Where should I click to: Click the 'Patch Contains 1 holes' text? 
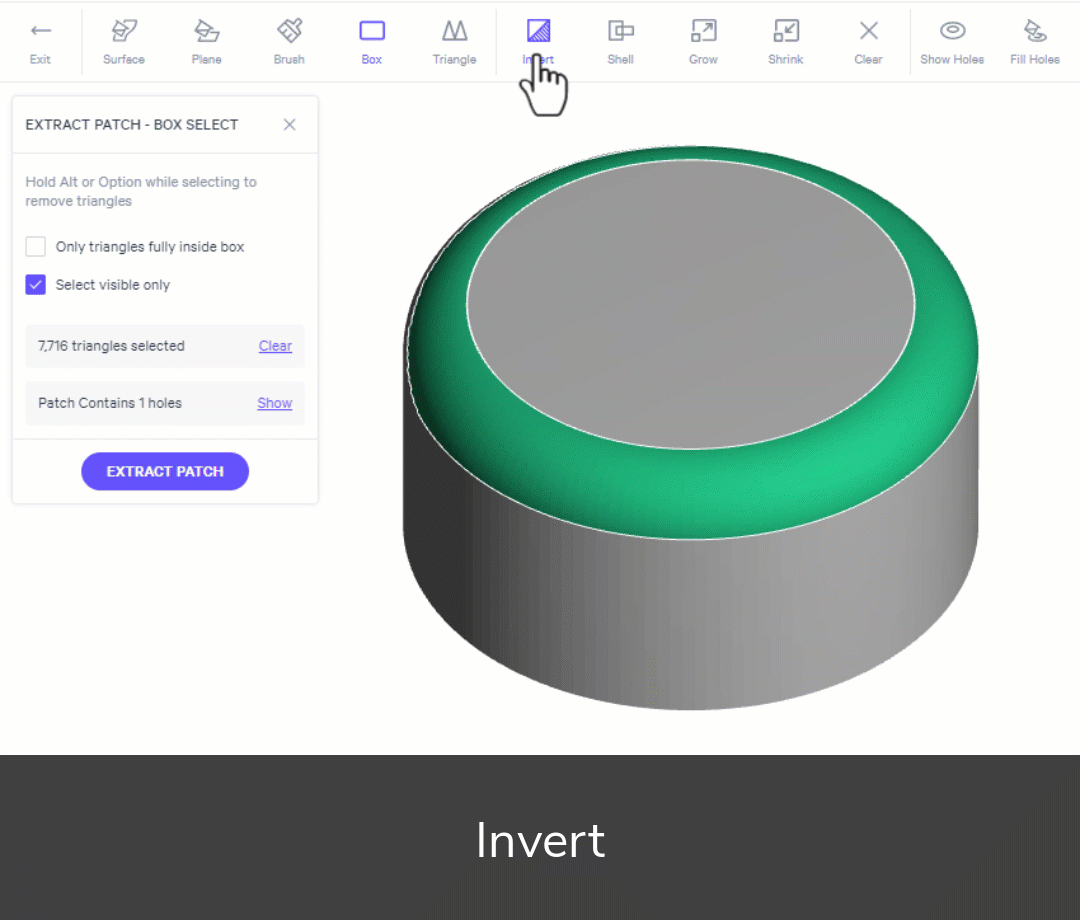[110, 403]
